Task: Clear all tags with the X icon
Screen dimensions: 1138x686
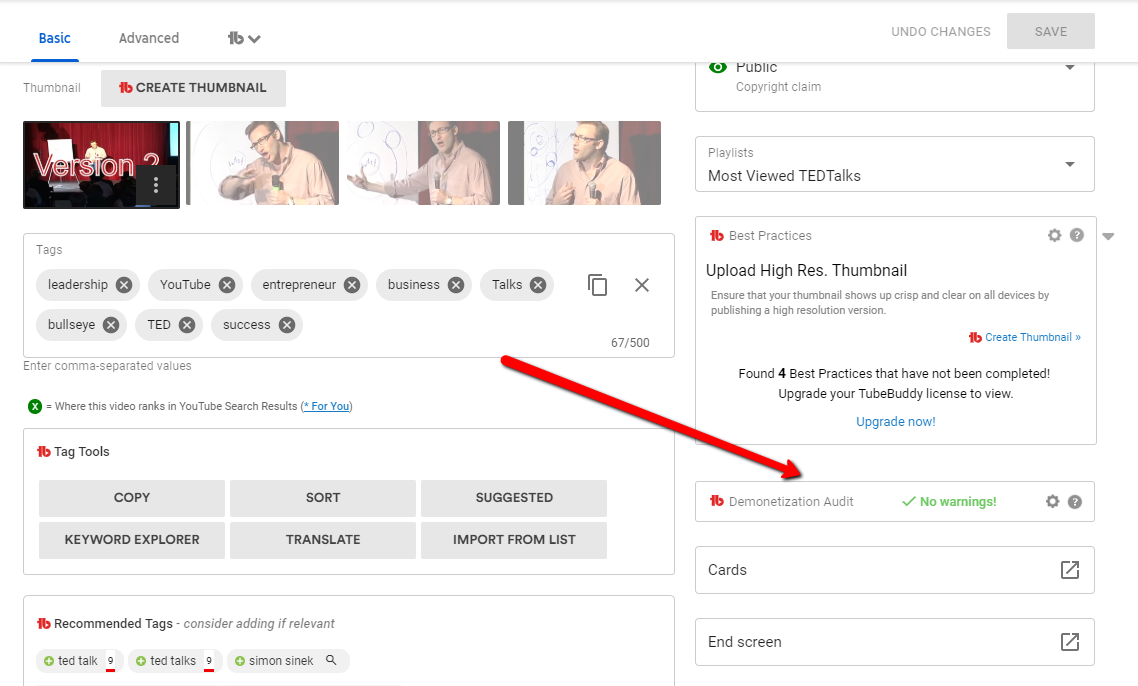Action: 642,285
